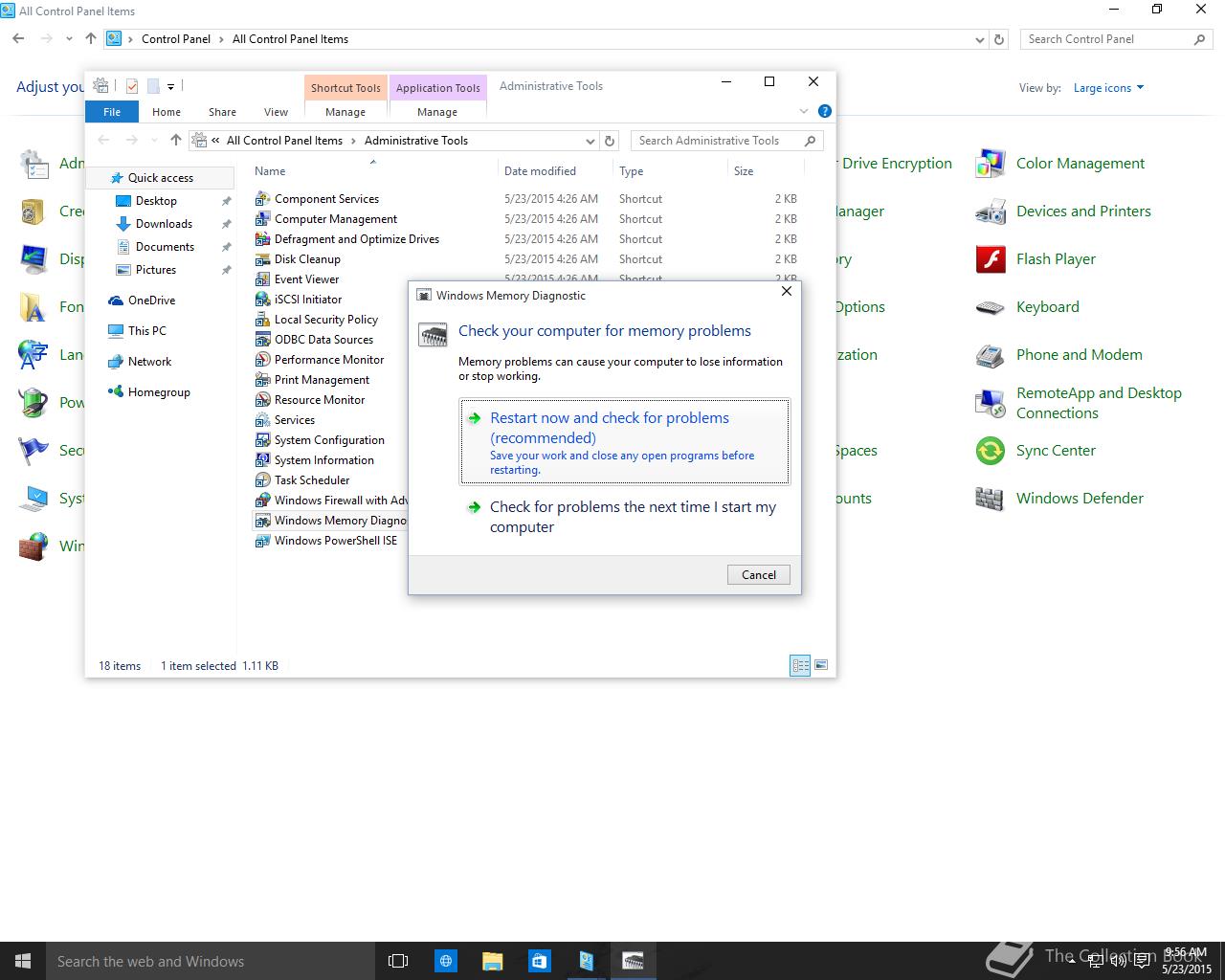Expand the Administrative Tools address bar dropdown

click(x=590, y=141)
